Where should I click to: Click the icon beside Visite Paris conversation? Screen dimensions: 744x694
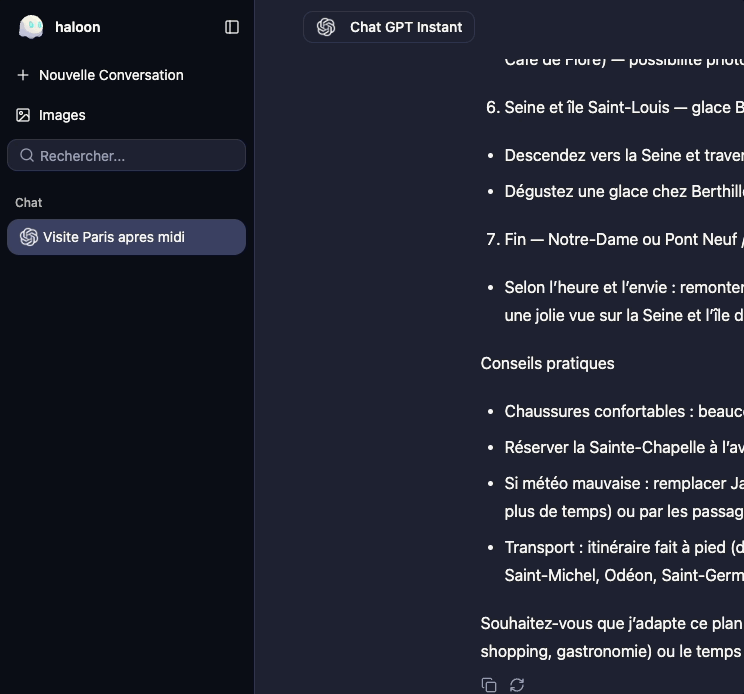pyautogui.click(x=29, y=237)
